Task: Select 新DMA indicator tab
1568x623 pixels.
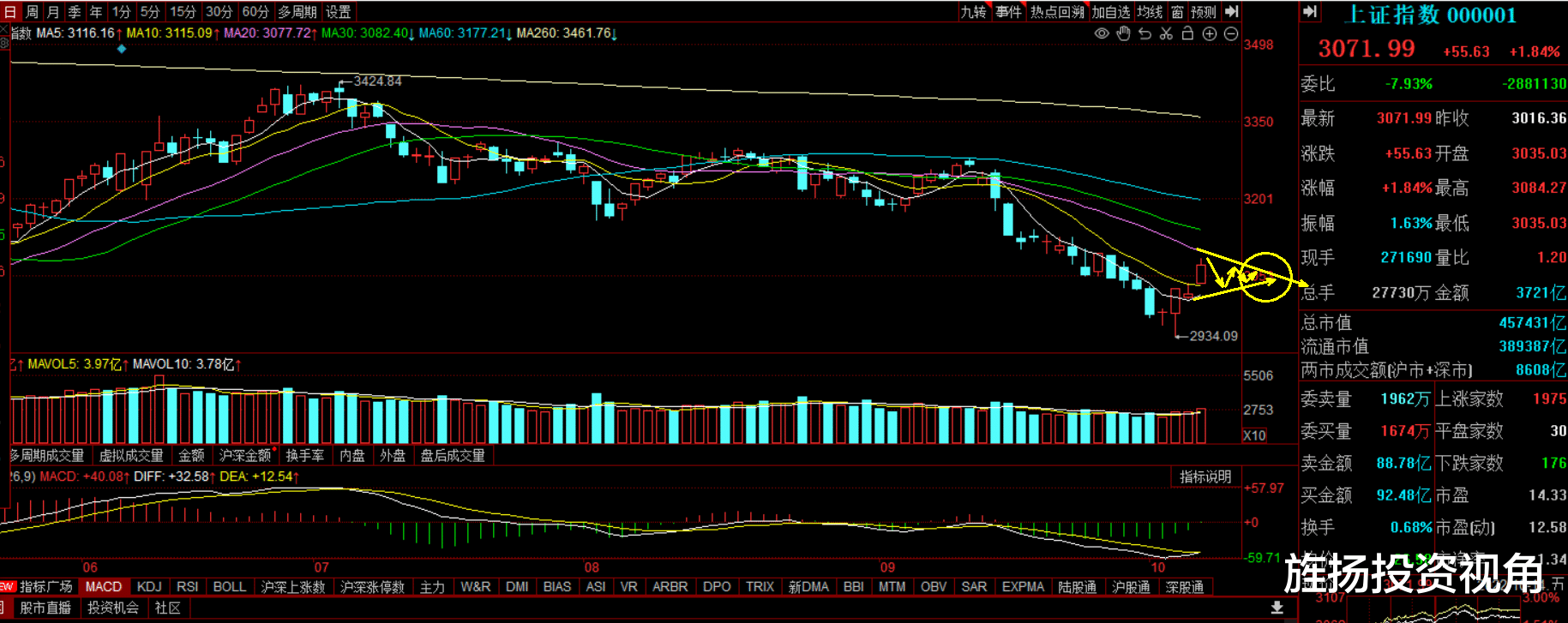Action: click(808, 587)
